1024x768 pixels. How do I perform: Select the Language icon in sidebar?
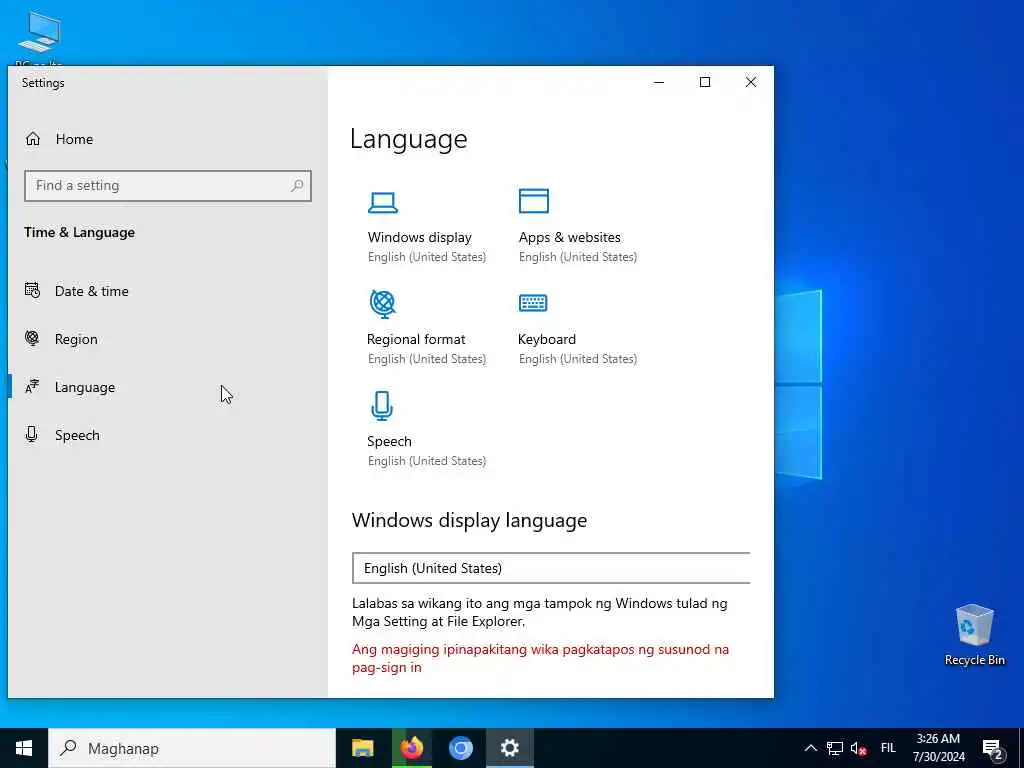click(x=32, y=387)
